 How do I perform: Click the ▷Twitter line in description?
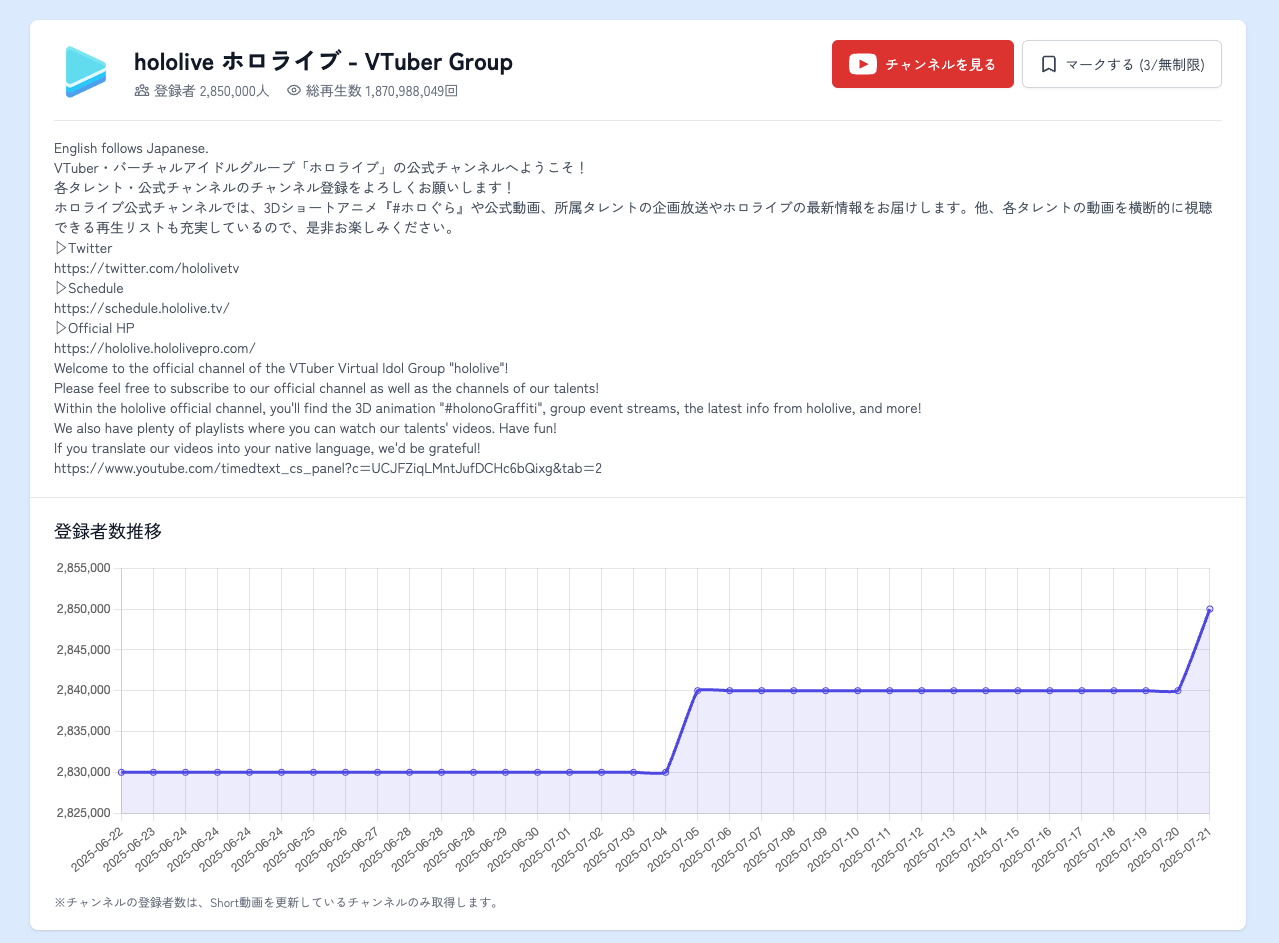tap(83, 248)
